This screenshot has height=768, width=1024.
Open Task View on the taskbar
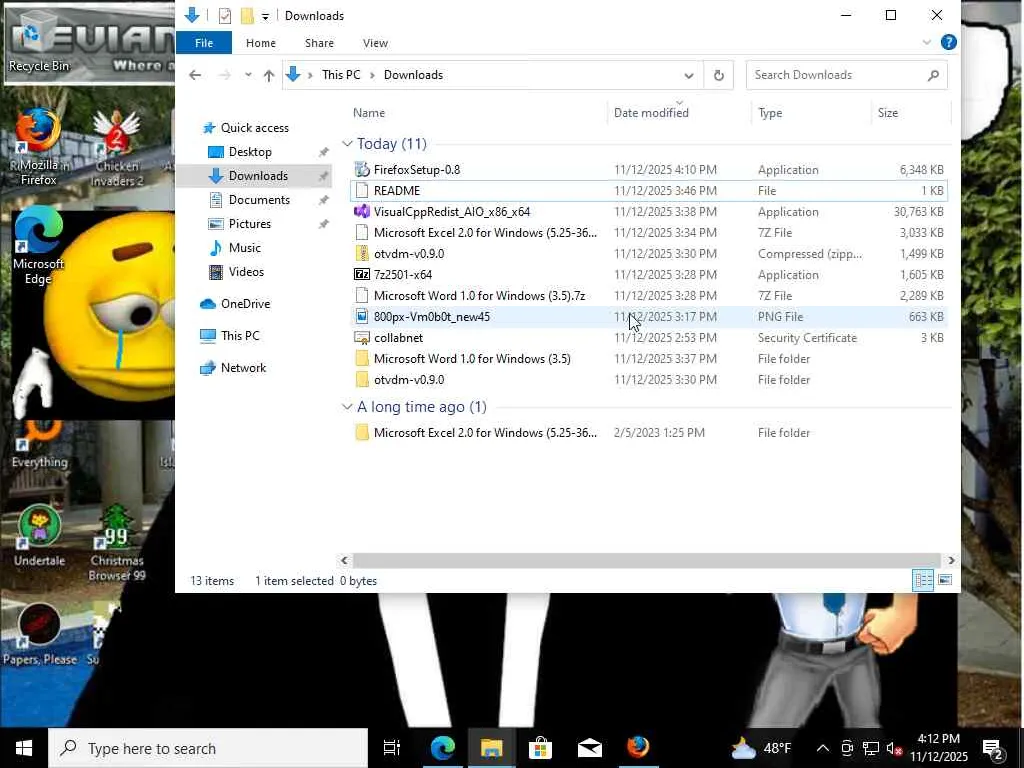392,748
